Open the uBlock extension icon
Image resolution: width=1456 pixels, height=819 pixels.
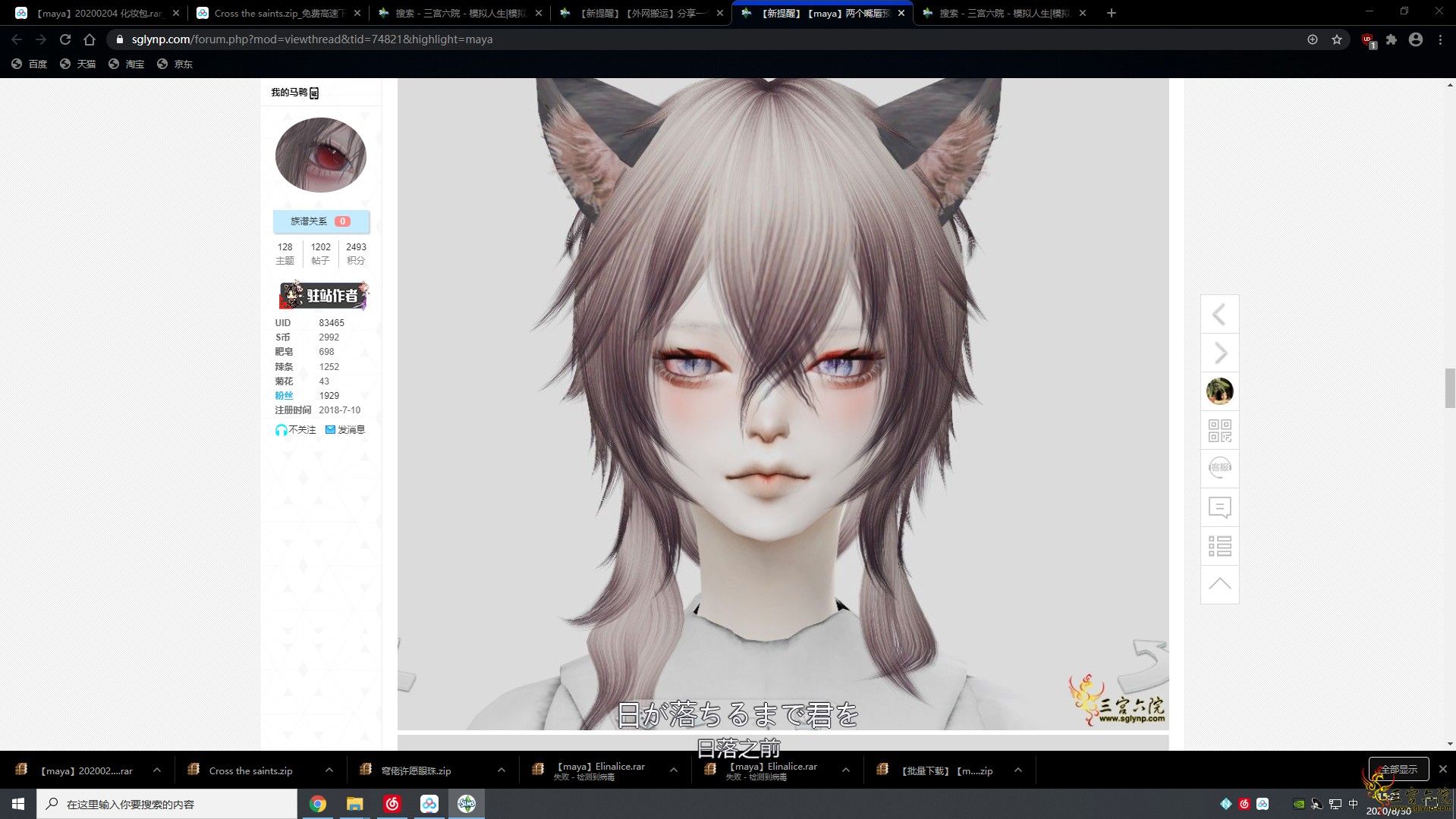[1369, 40]
